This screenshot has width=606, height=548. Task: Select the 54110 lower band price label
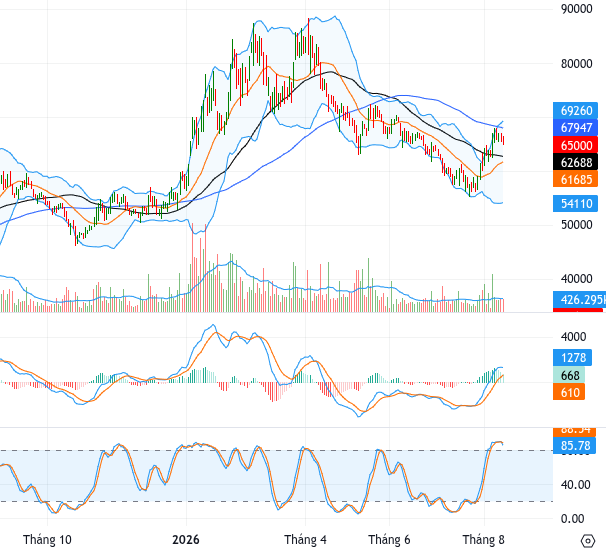tap(575, 203)
